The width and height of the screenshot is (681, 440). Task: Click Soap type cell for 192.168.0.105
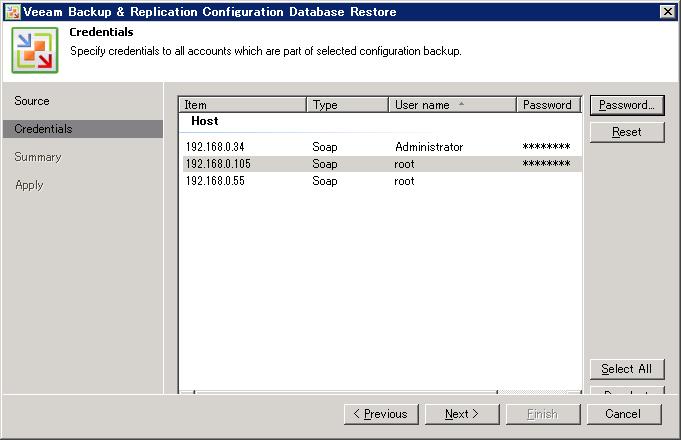(x=325, y=164)
